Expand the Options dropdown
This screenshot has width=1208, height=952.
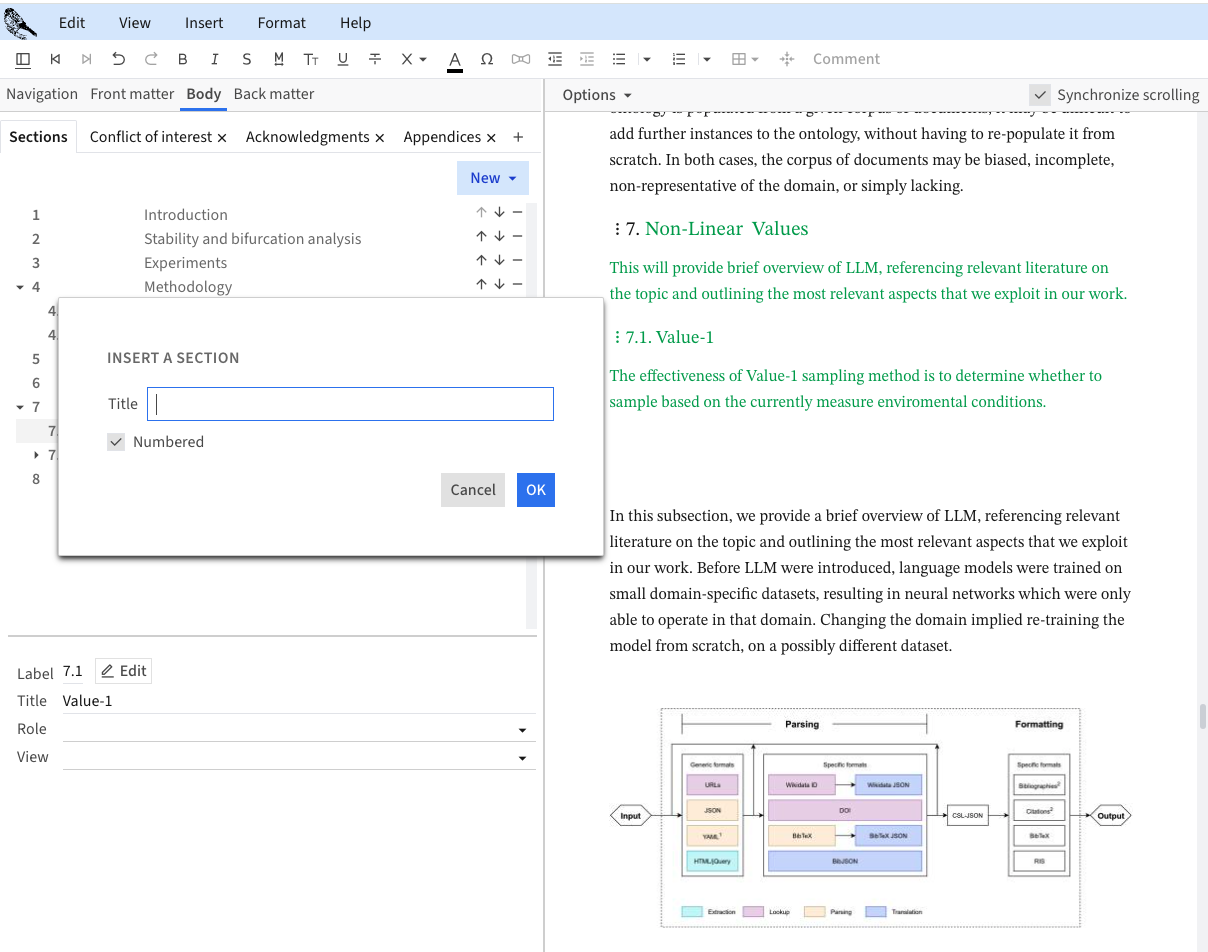tap(597, 95)
